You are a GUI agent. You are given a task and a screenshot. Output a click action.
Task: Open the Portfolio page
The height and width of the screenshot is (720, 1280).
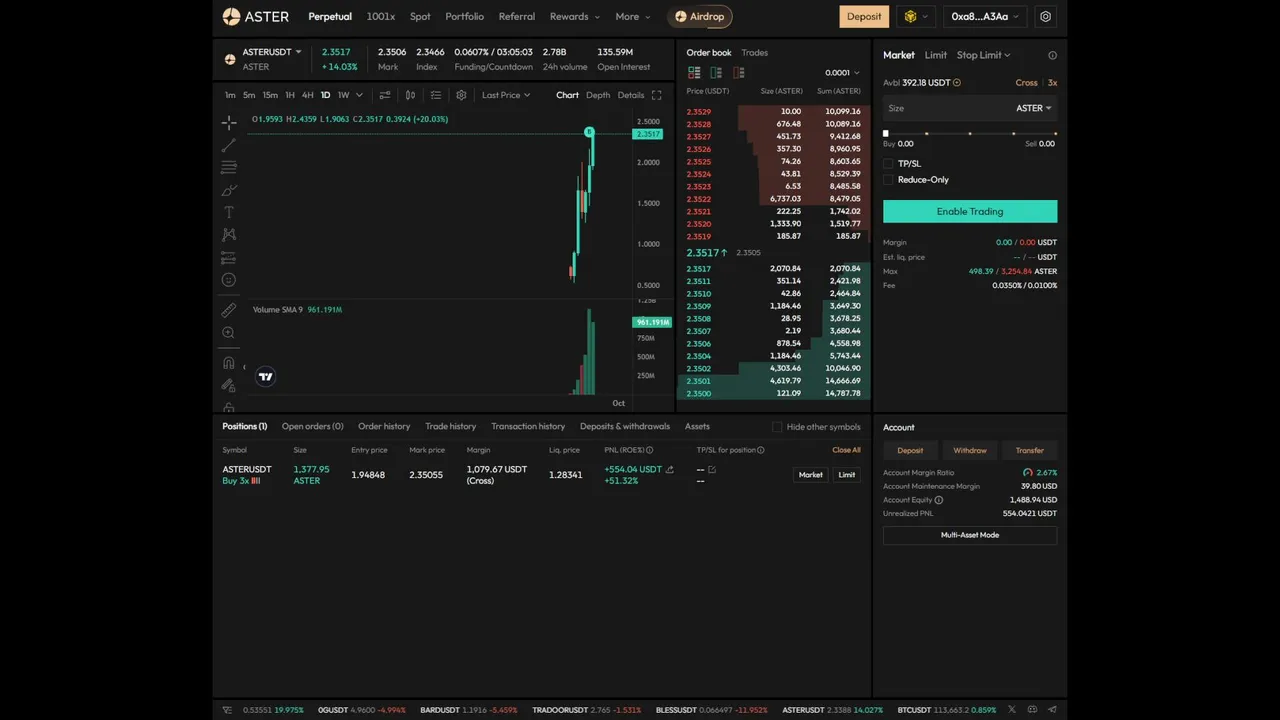tap(464, 16)
